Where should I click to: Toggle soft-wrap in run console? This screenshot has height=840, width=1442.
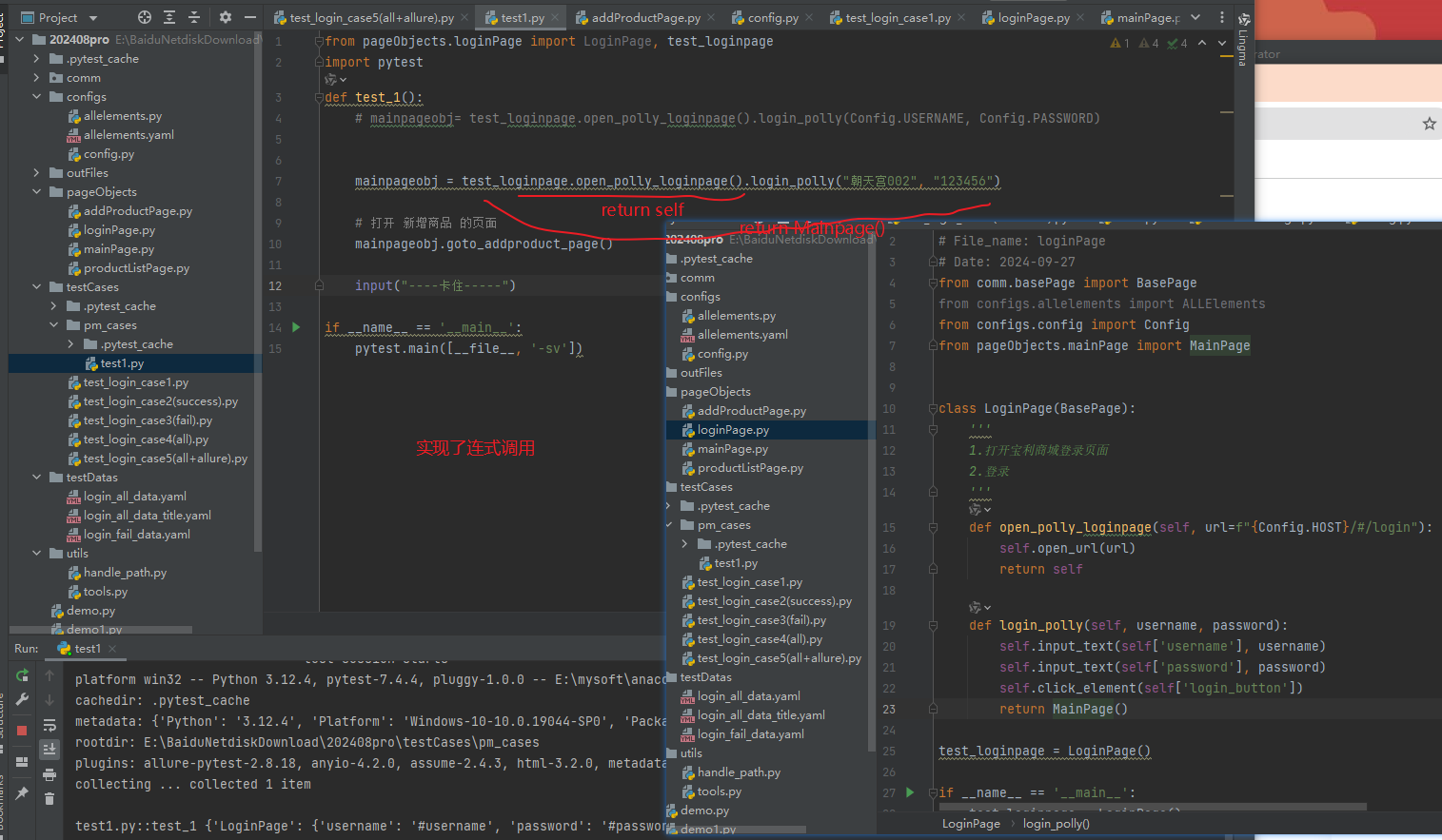[49, 725]
